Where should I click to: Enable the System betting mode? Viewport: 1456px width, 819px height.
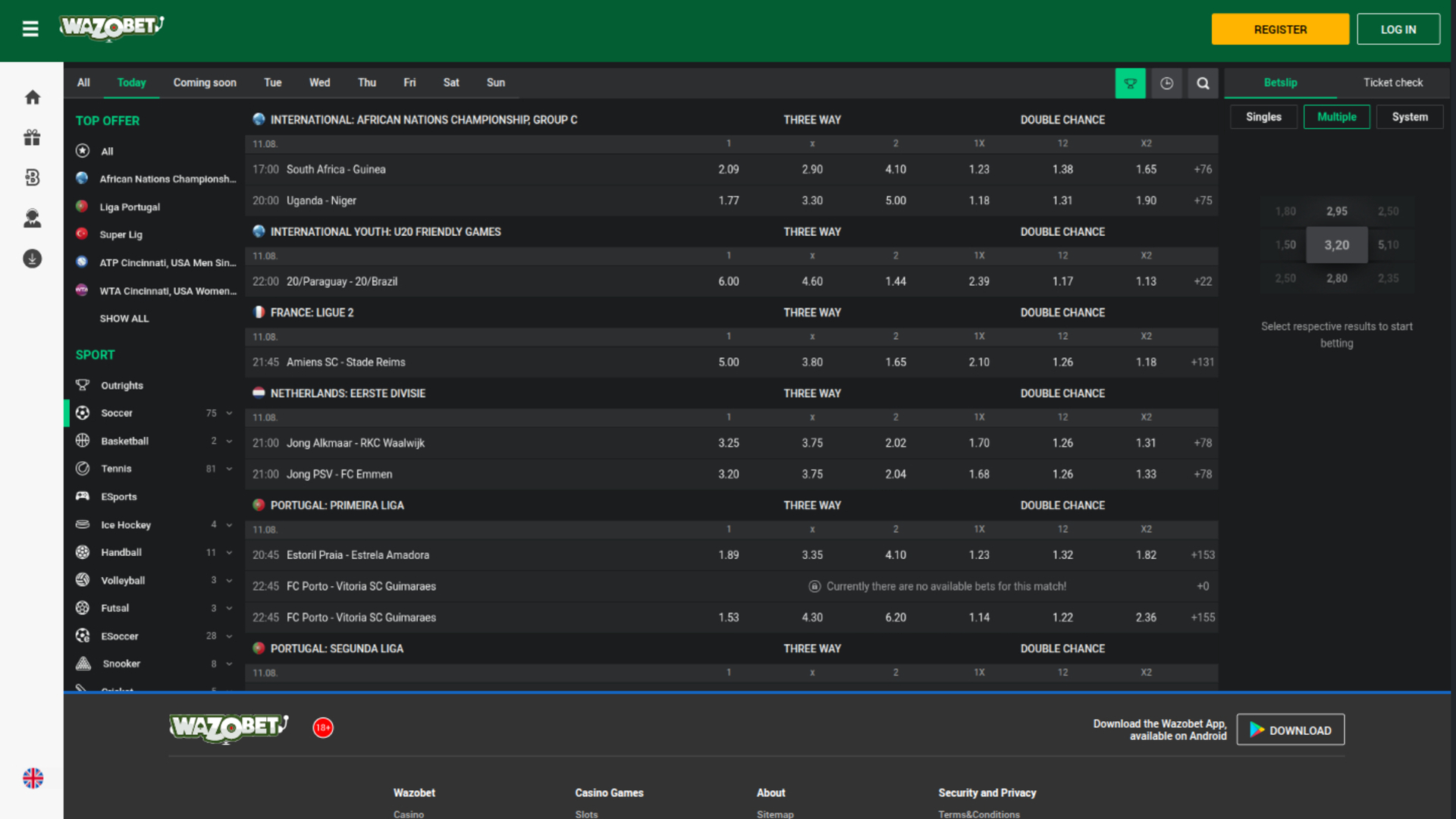(x=1409, y=117)
